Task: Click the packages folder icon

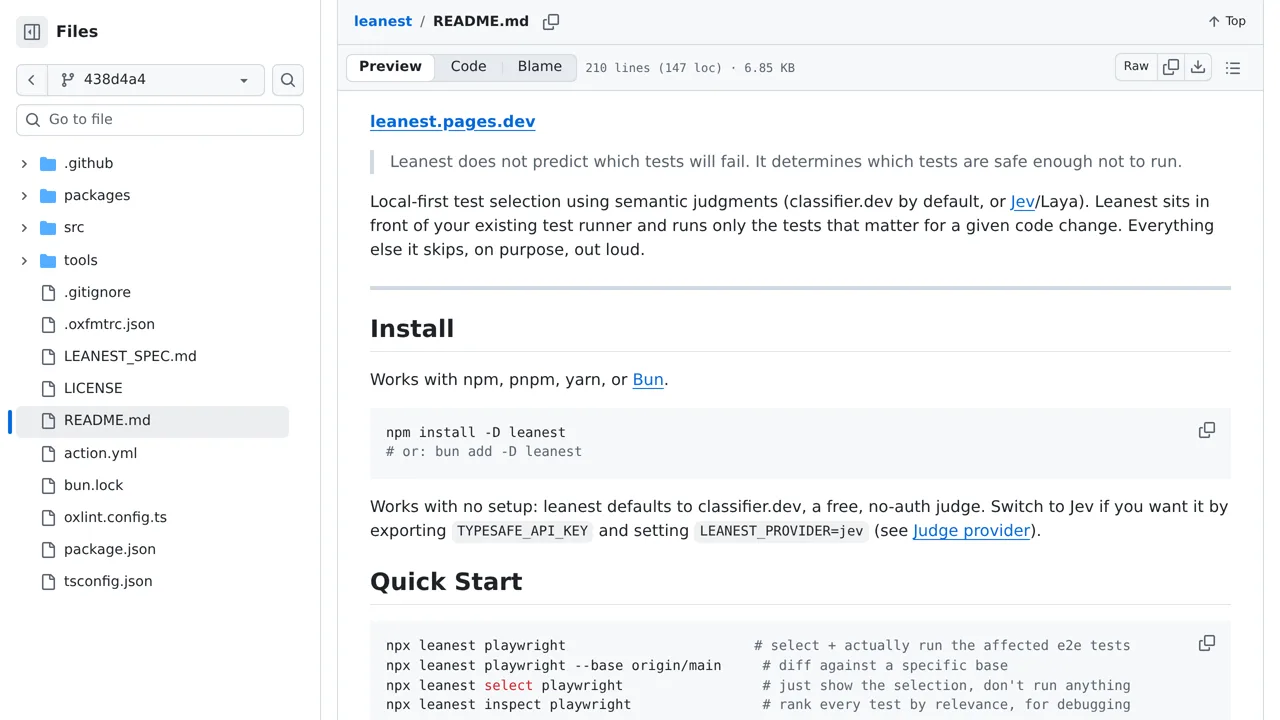Action: tap(48, 196)
